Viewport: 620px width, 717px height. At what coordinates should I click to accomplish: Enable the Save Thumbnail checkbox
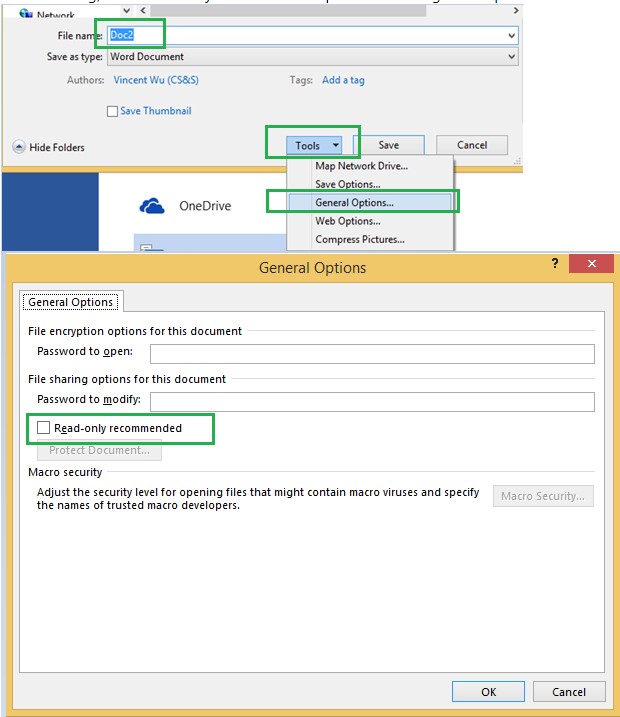point(112,111)
